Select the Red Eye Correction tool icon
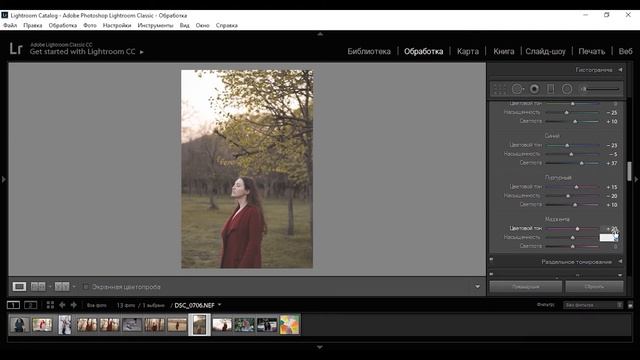 [x=534, y=89]
